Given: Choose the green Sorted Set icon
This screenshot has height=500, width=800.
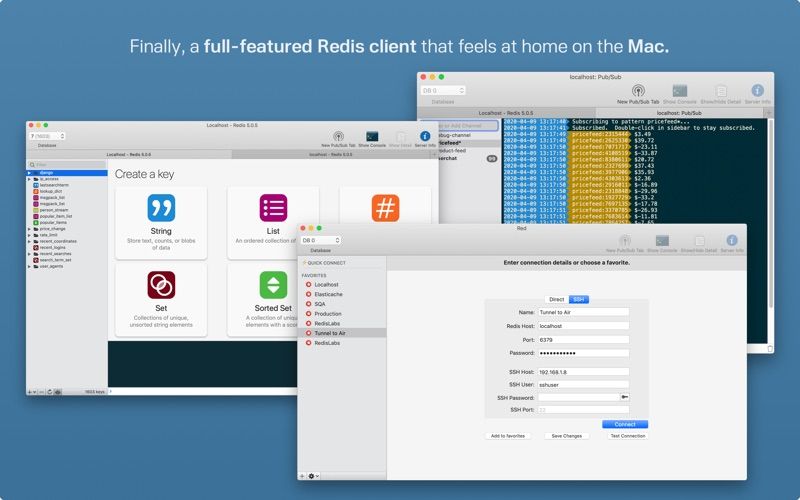Looking at the screenshot, I should [273, 285].
